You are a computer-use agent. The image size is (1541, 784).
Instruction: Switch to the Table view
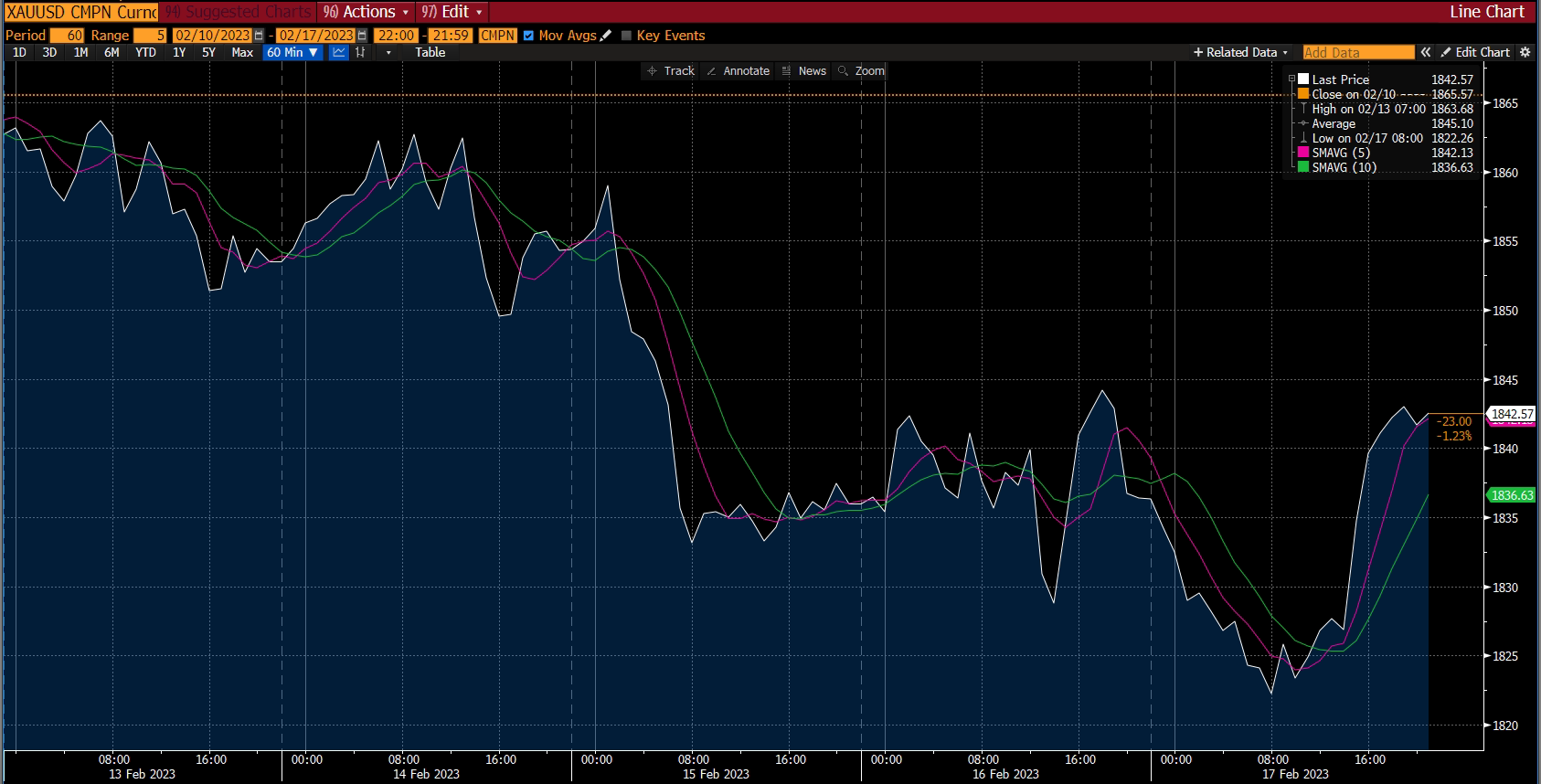pos(430,52)
